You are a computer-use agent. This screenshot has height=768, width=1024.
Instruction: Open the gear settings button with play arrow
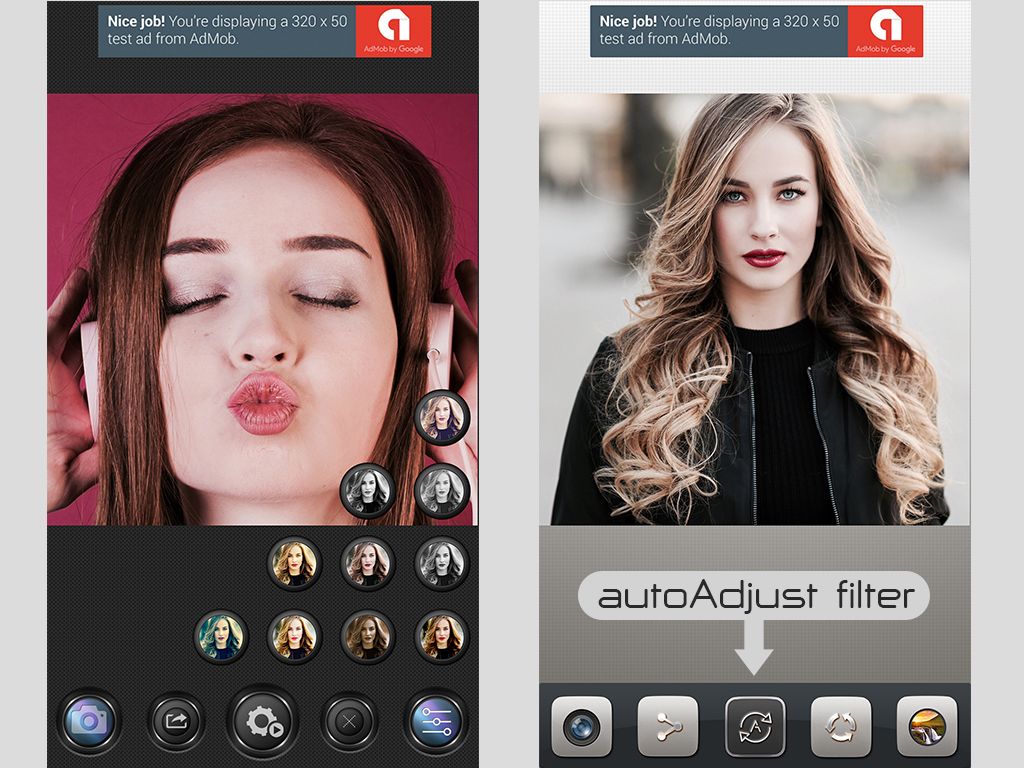(263, 721)
